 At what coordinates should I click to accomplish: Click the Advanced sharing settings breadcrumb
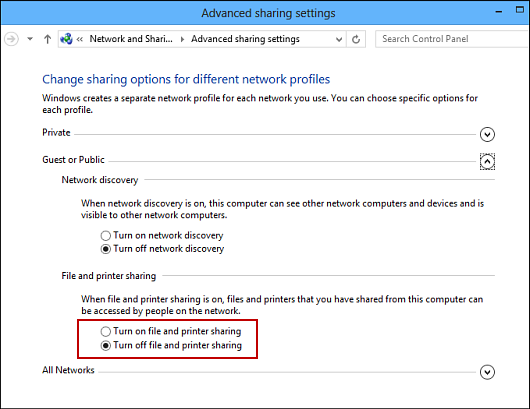[245, 39]
